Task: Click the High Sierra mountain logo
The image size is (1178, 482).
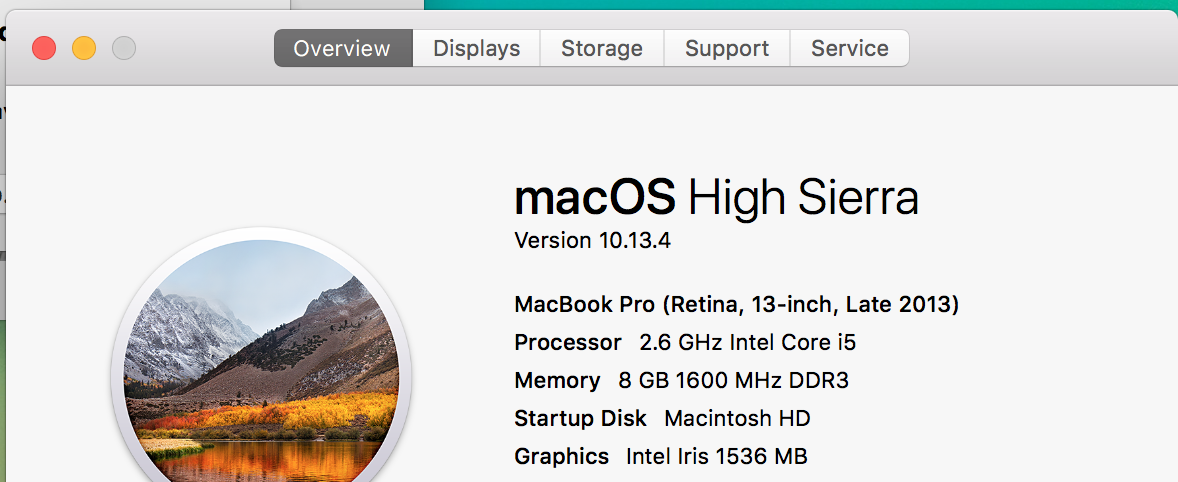Action: coord(261,360)
